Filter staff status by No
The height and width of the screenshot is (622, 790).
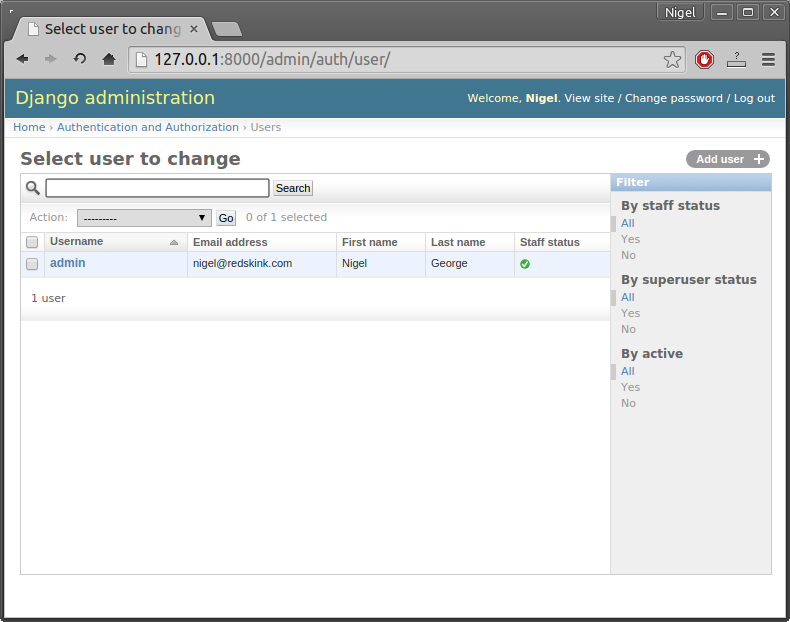pyautogui.click(x=628, y=255)
